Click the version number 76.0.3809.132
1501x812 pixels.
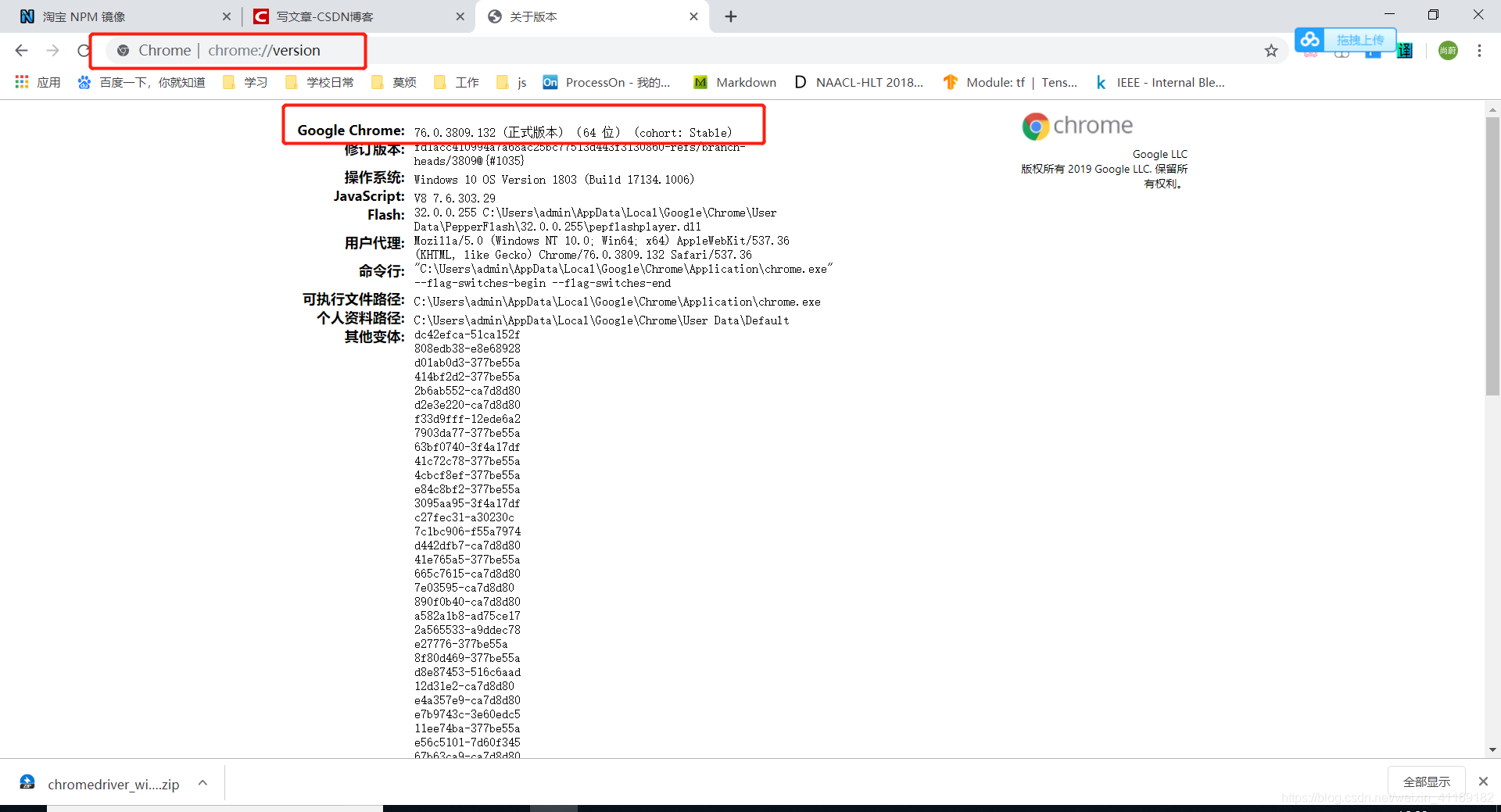[455, 133]
